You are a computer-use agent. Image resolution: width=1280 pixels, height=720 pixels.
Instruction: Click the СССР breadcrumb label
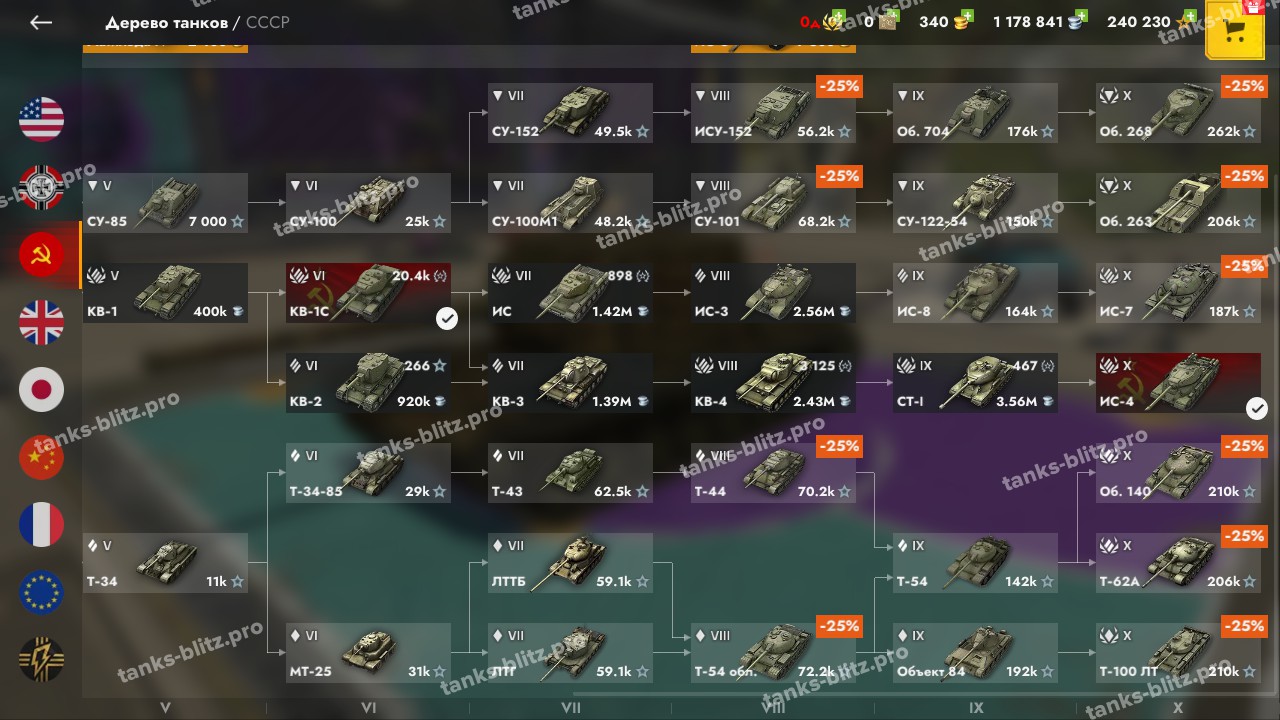pyautogui.click(x=267, y=22)
